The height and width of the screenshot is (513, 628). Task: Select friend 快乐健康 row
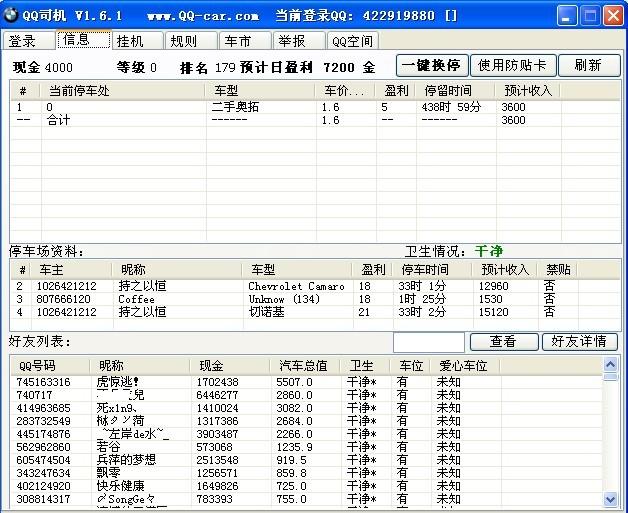[x=306, y=486]
